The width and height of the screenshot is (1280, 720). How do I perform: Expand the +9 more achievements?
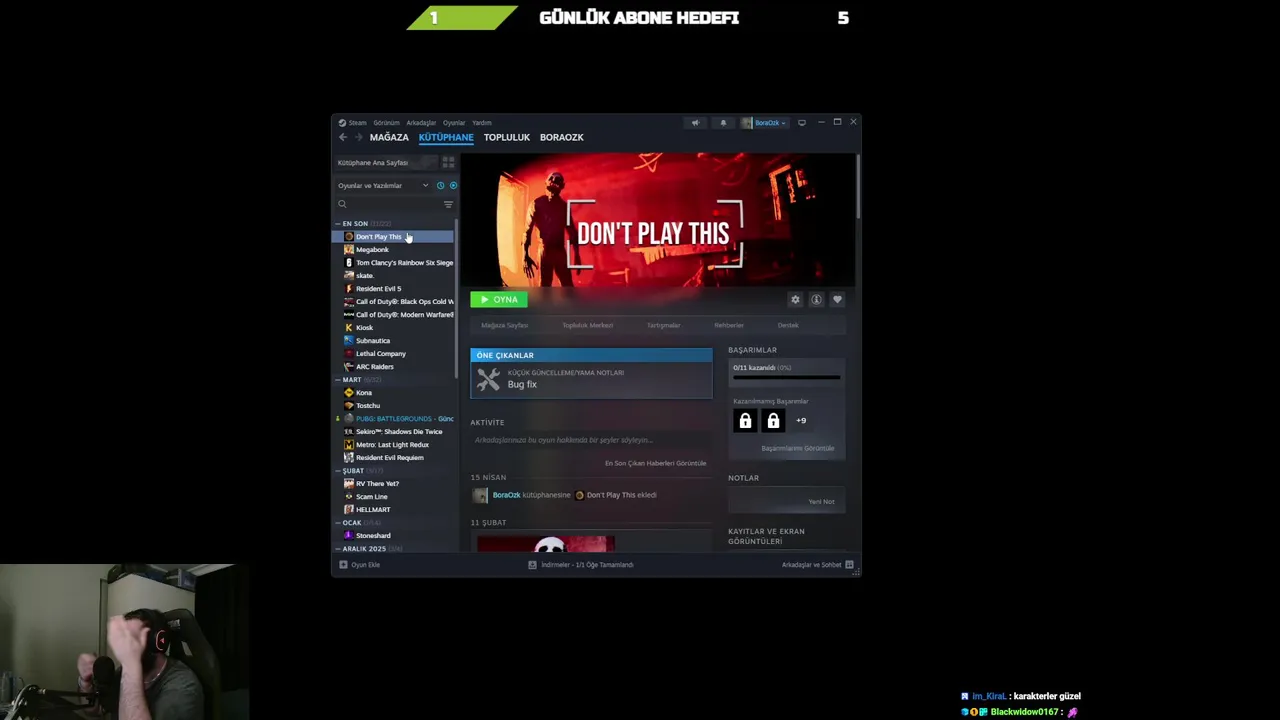801,421
